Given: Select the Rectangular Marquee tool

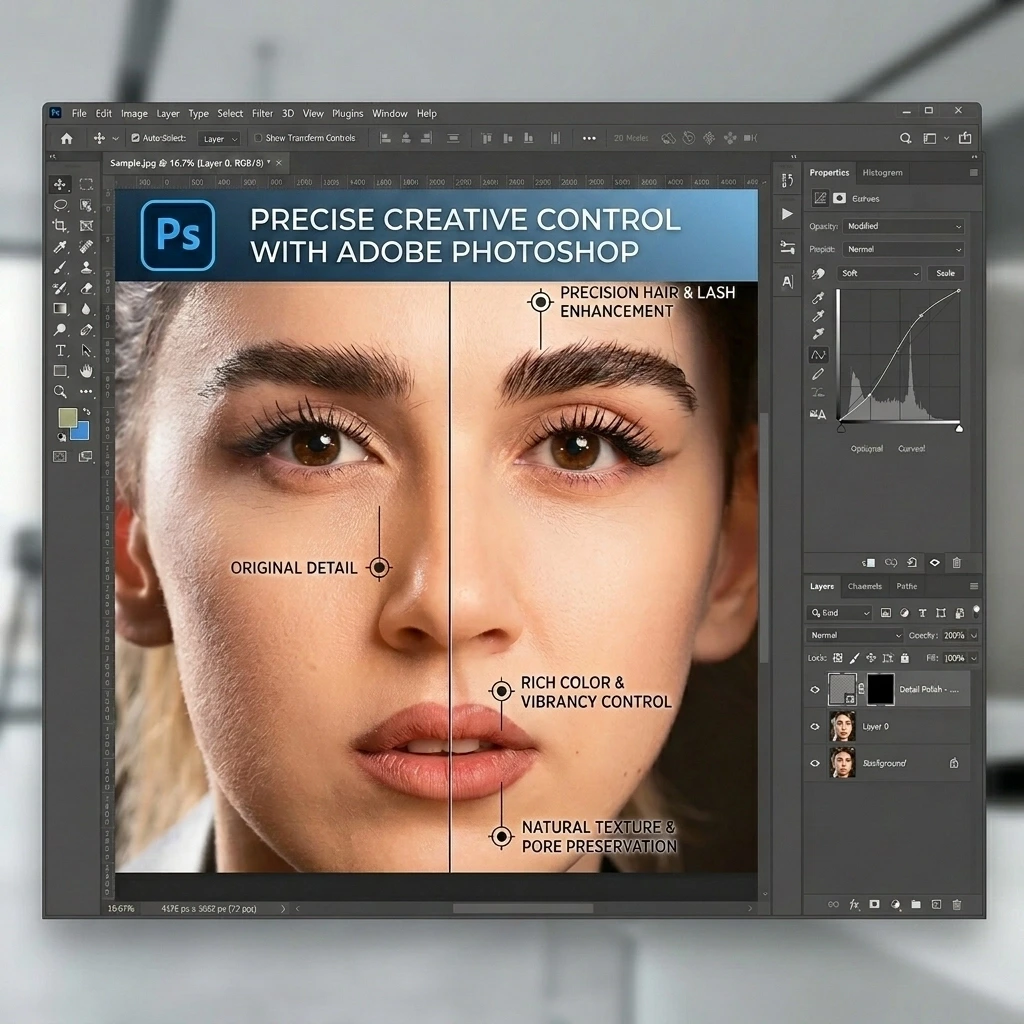Looking at the screenshot, I should [x=86, y=184].
